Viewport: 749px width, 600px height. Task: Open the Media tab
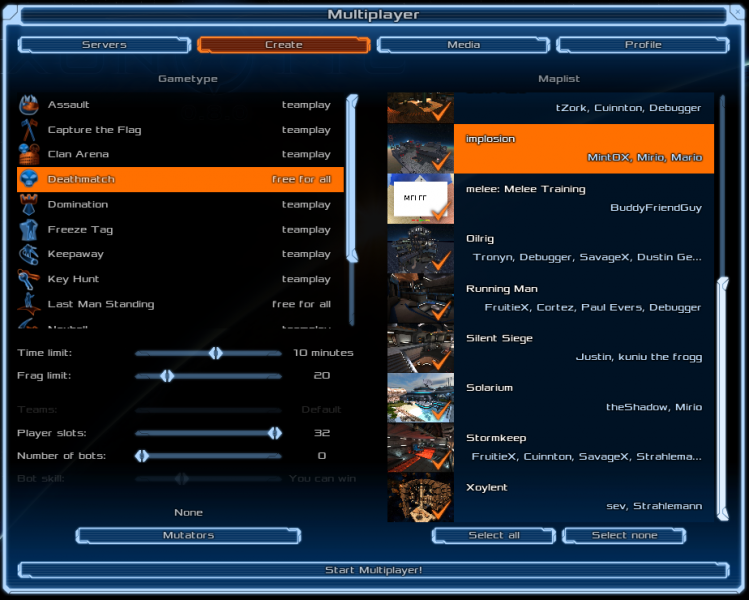pyautogui.click(x=463, y=44)
